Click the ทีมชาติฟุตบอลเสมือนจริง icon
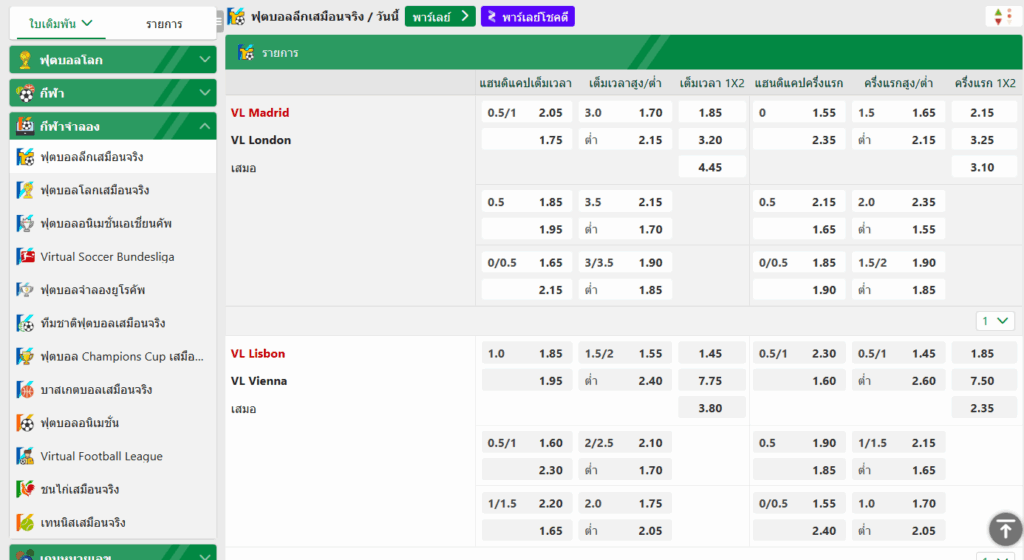 tap(25, 323)
